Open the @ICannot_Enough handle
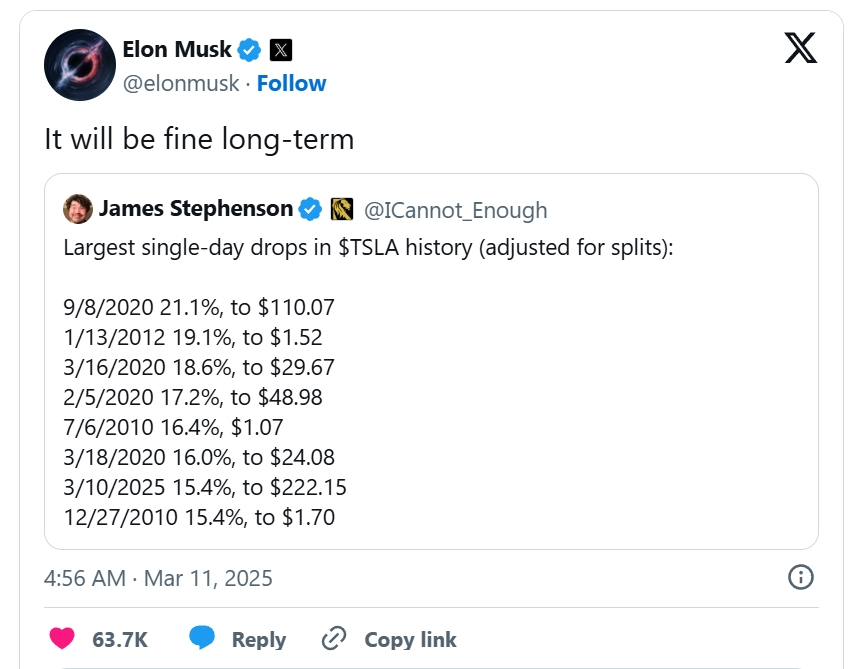Viewport: 850px width, 669px height. (x=455, y=210)
